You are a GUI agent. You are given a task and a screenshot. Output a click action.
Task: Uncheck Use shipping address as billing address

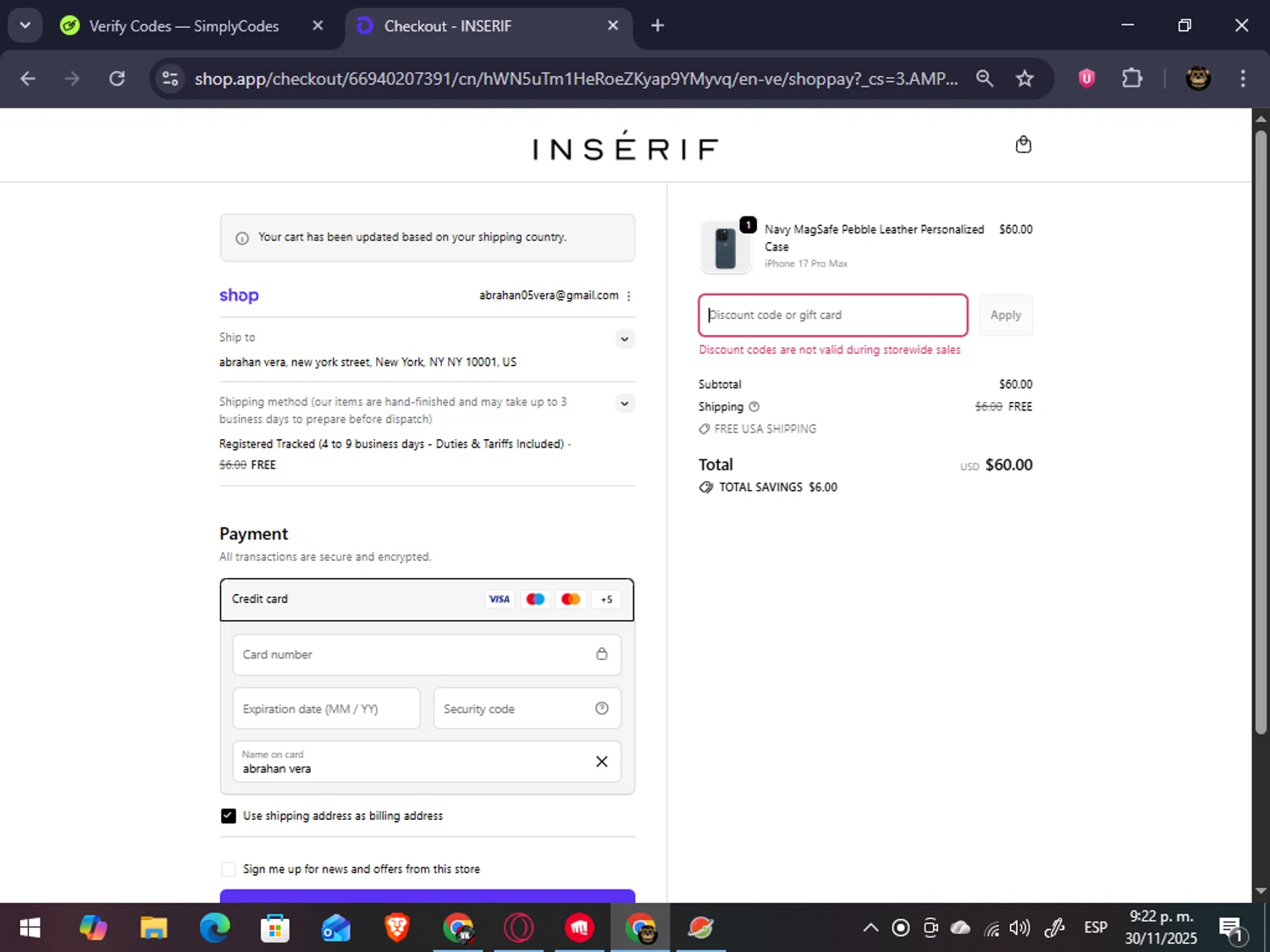pyautogui.click(x=228, y=816)
